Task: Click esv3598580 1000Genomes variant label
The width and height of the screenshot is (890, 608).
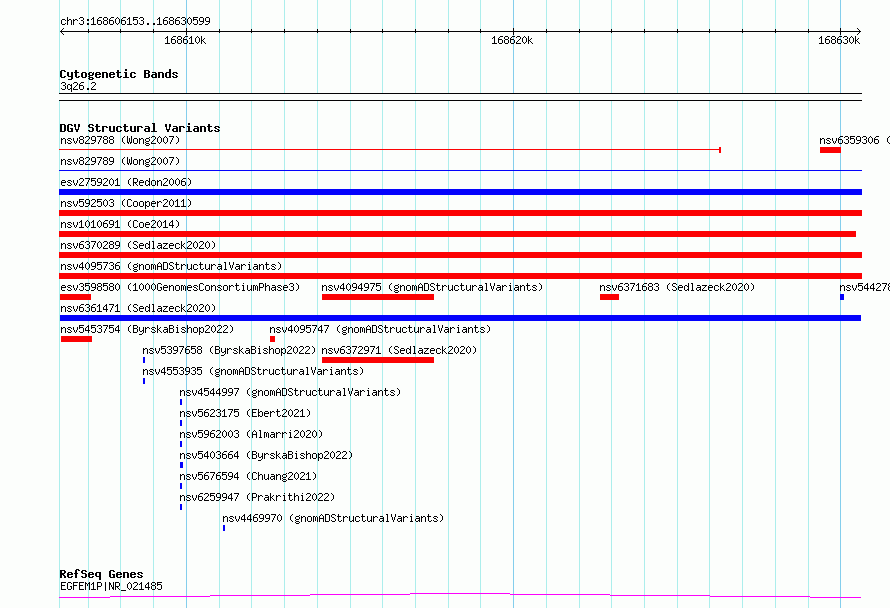Action: pos(180,287)
